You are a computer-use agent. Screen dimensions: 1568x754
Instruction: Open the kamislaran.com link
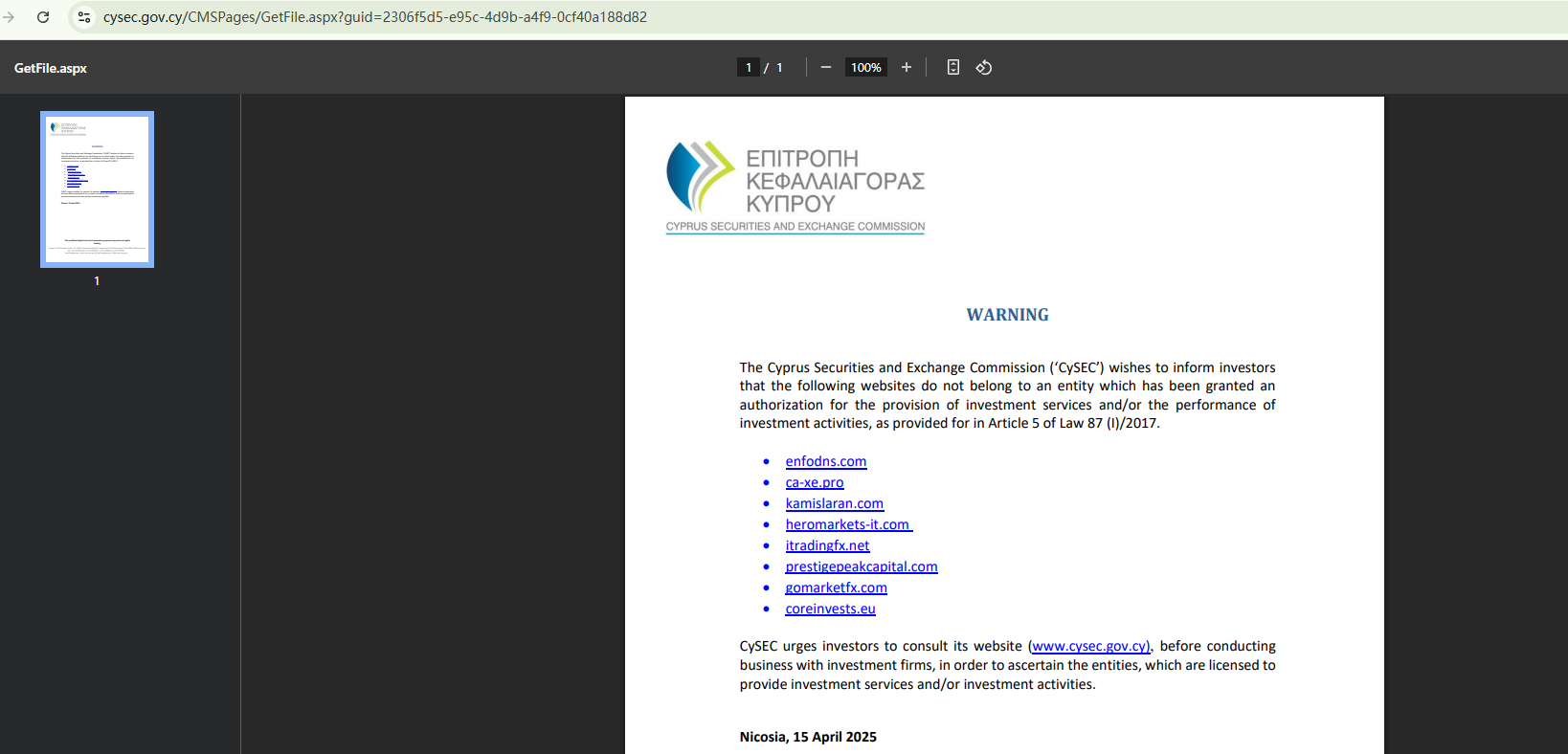click(x=835, y=503)
